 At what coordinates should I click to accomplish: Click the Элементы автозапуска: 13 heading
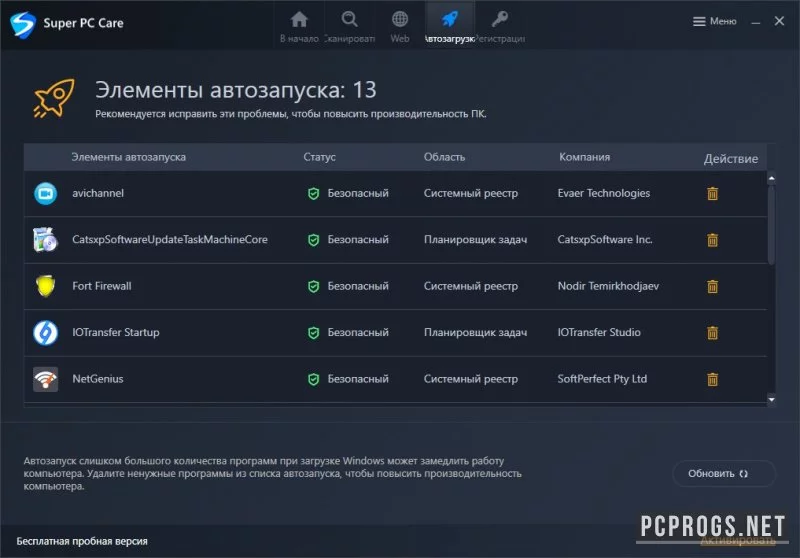236,90
